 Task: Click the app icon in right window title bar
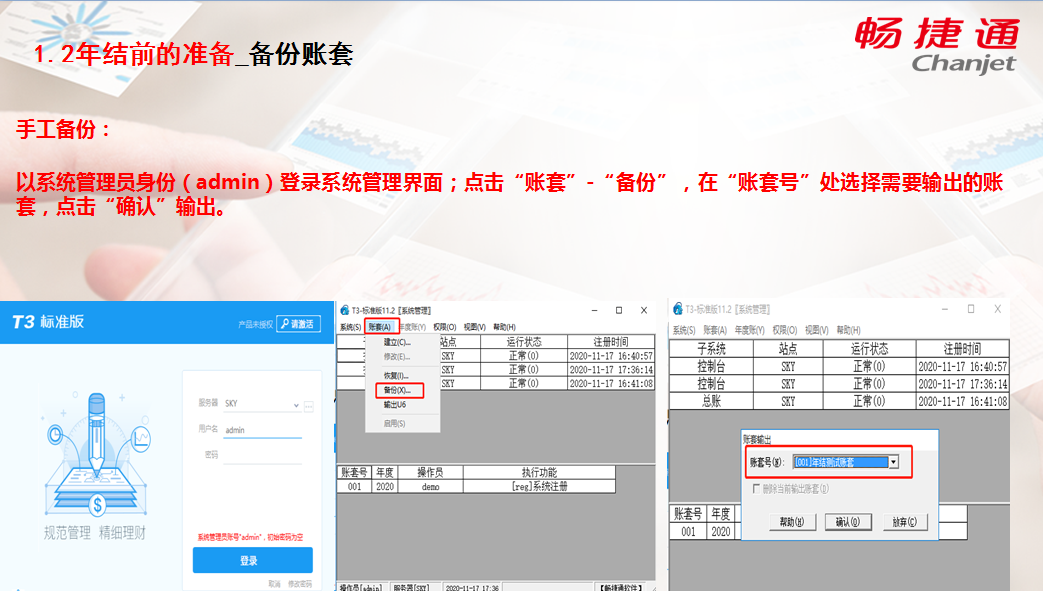coord(678,309)
